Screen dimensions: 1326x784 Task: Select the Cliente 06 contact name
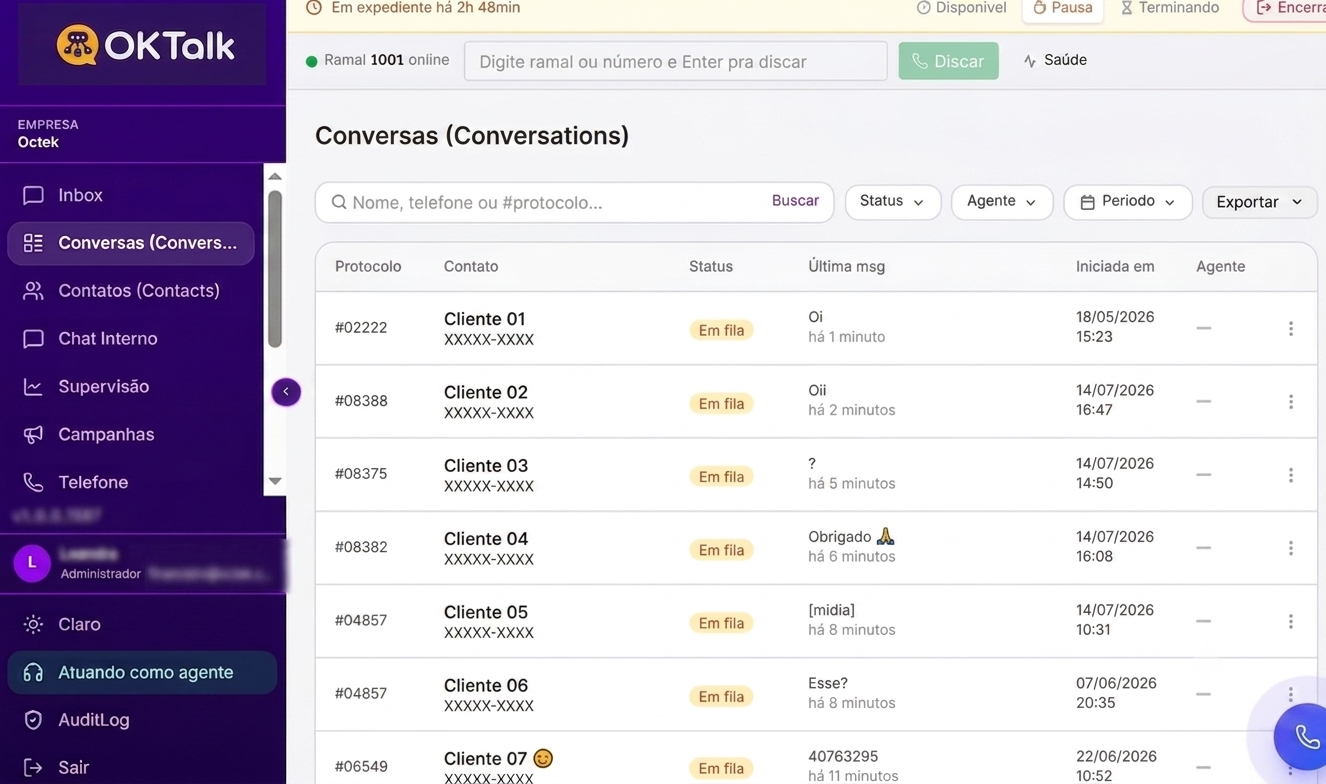pyautogui.click(x=486, y=685)
